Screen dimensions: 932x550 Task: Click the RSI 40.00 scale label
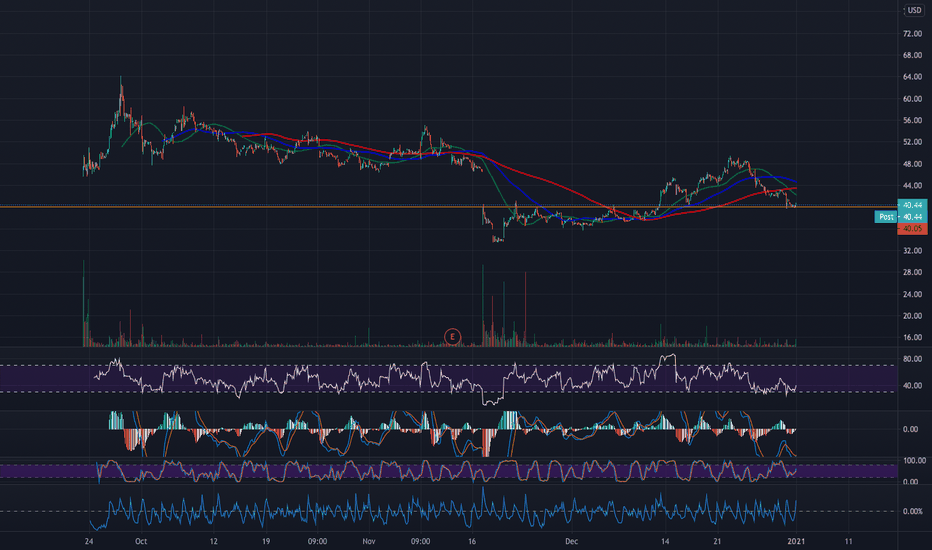point(912,385)
